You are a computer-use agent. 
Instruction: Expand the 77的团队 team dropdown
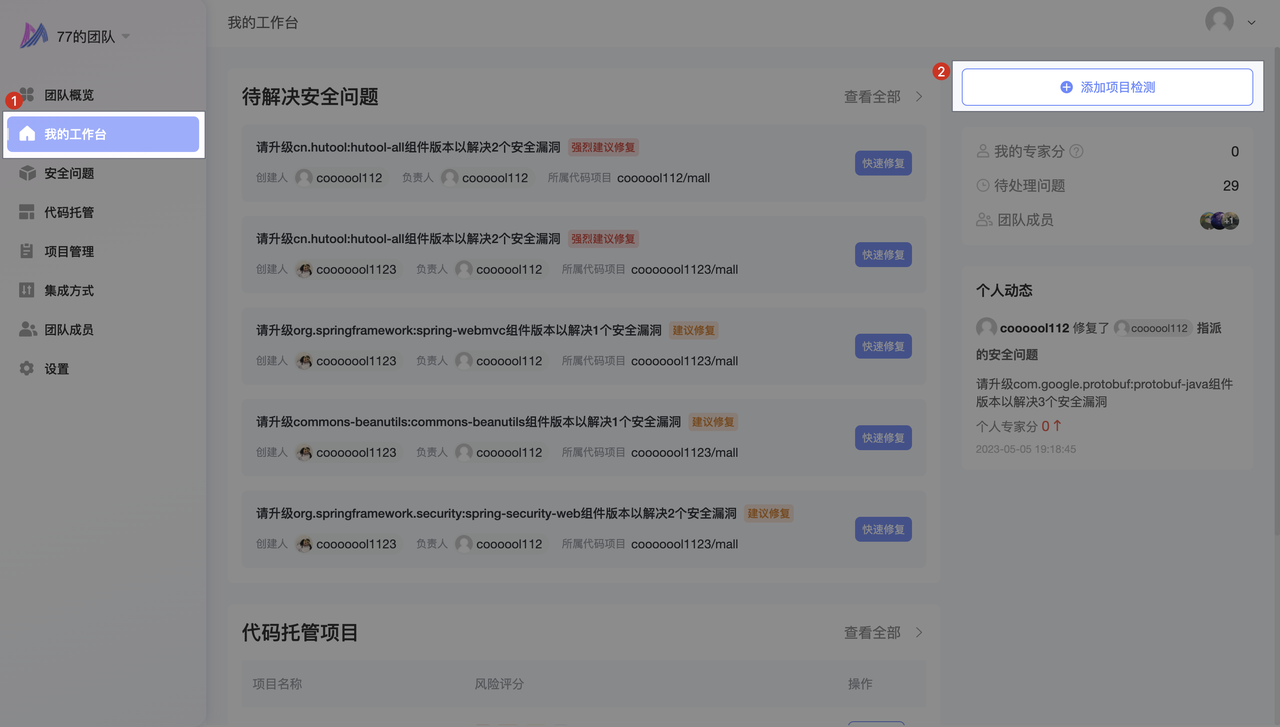pos(126,37)
